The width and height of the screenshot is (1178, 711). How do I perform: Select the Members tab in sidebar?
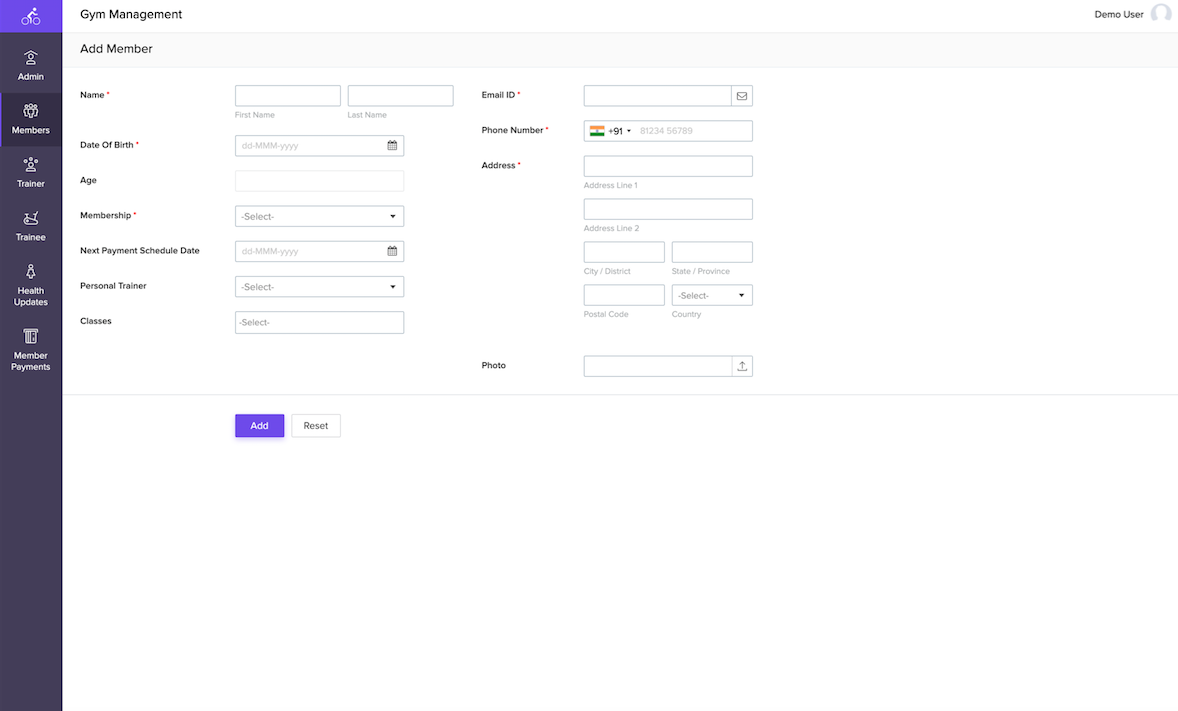coord(31,120)
